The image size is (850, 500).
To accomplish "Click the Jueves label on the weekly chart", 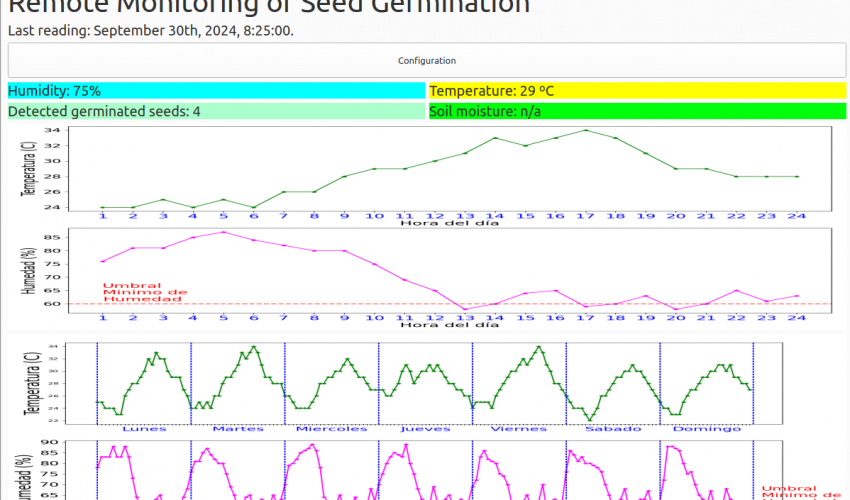I will coord(424,428).
